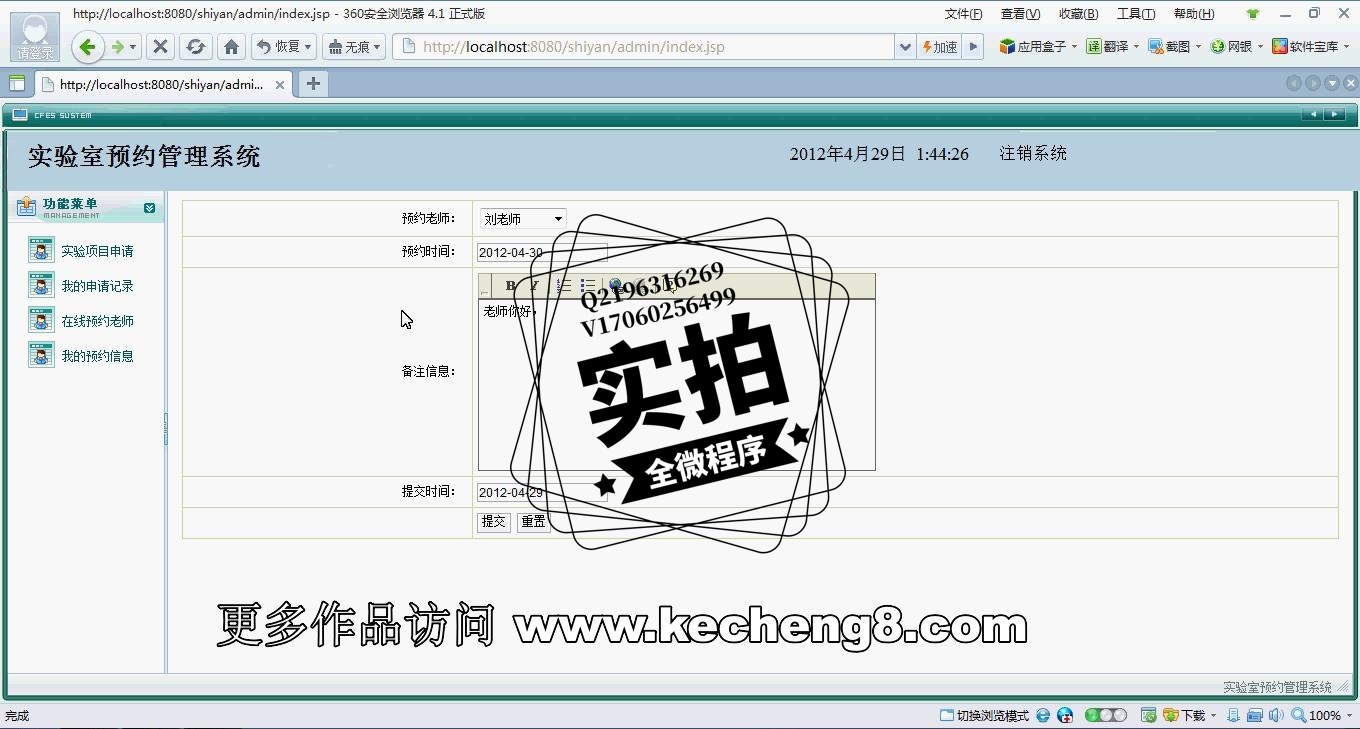Click the 提交 submit button

click(494, 522)
